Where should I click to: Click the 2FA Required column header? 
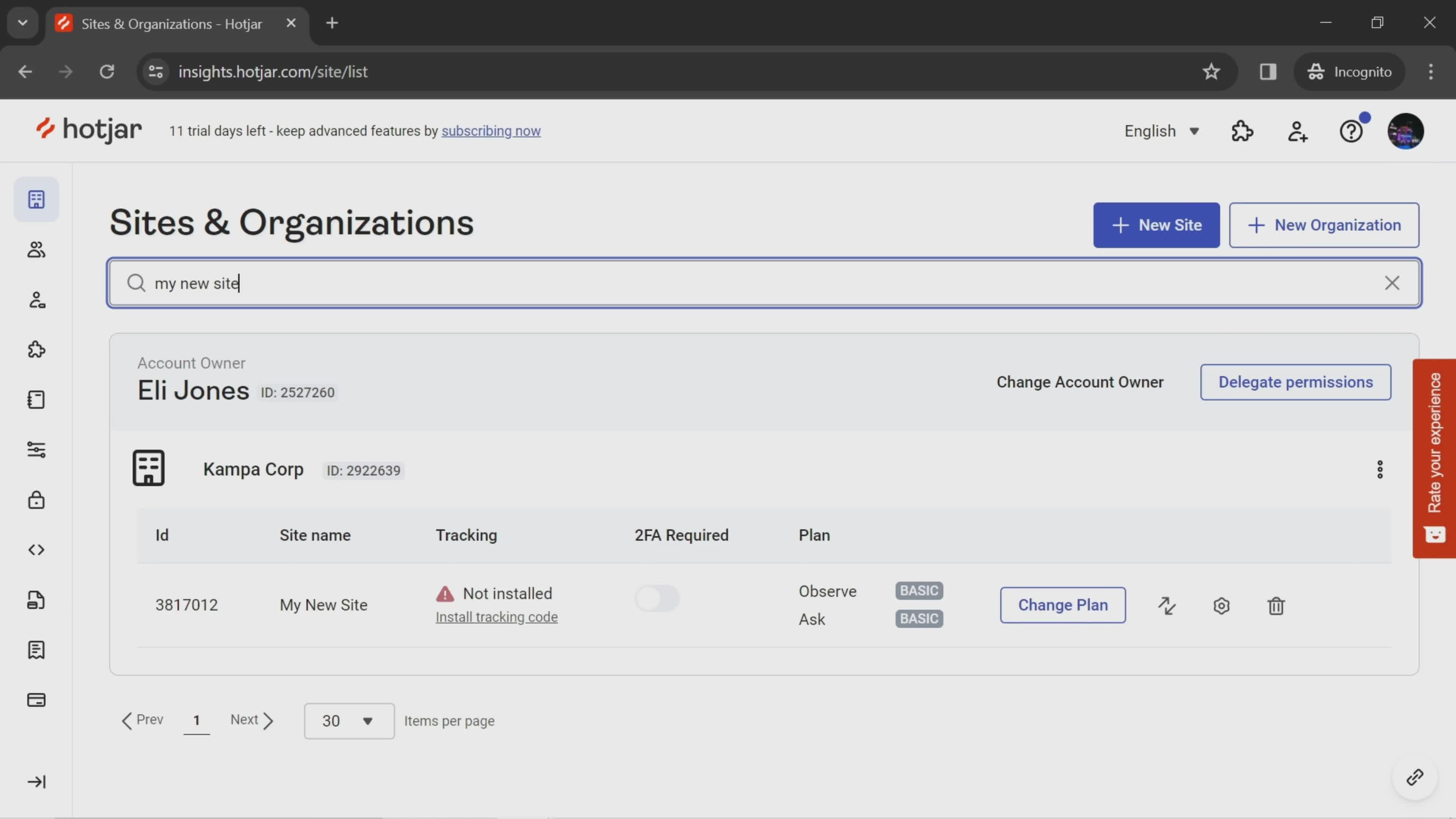681,535
